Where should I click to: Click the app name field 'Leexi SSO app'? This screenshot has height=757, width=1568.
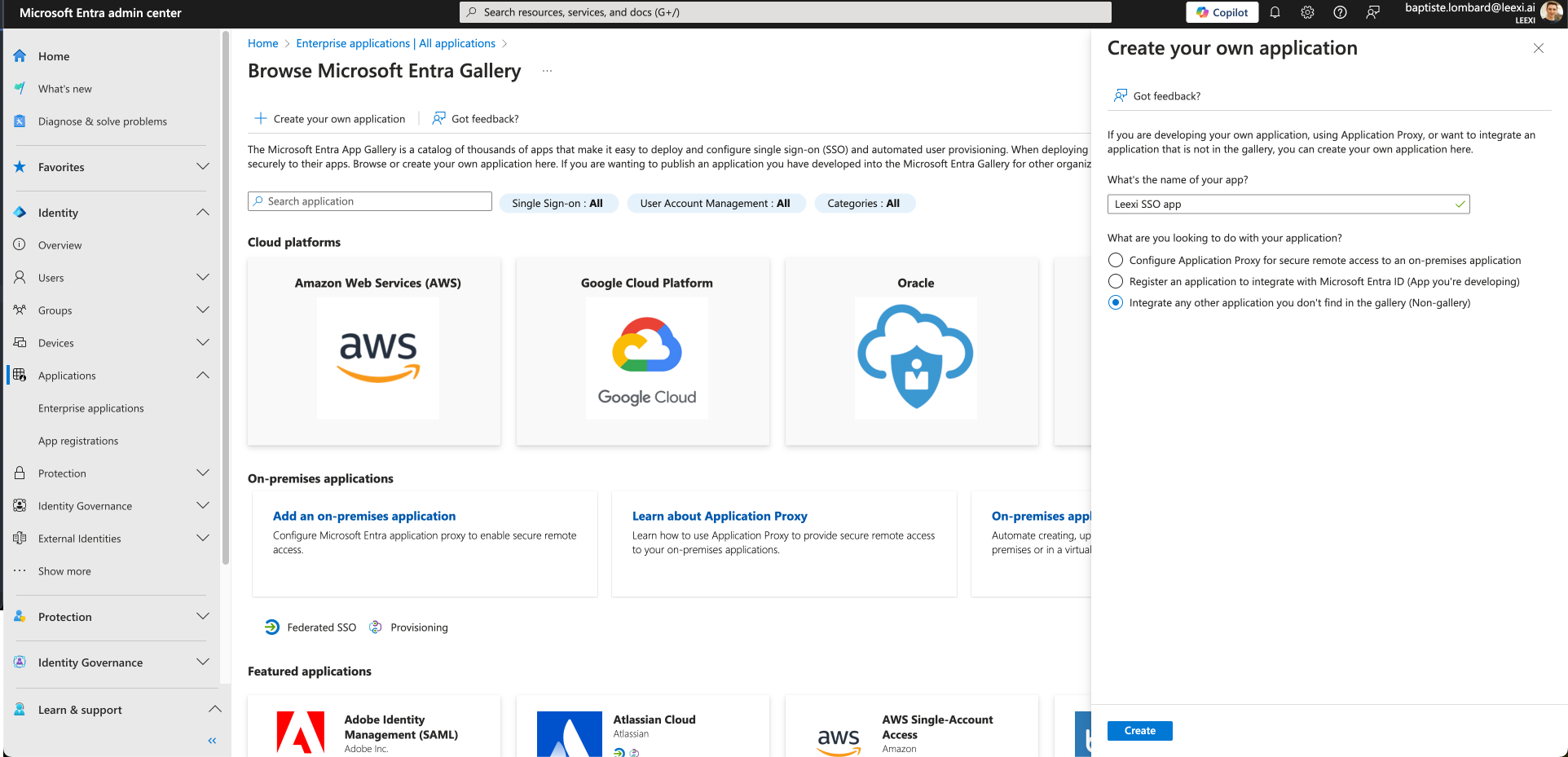click(1288, 205)
